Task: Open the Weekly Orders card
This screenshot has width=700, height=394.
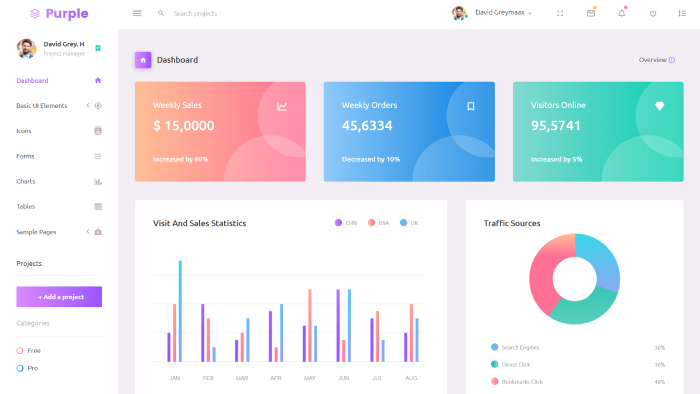Action: [409, 132]
